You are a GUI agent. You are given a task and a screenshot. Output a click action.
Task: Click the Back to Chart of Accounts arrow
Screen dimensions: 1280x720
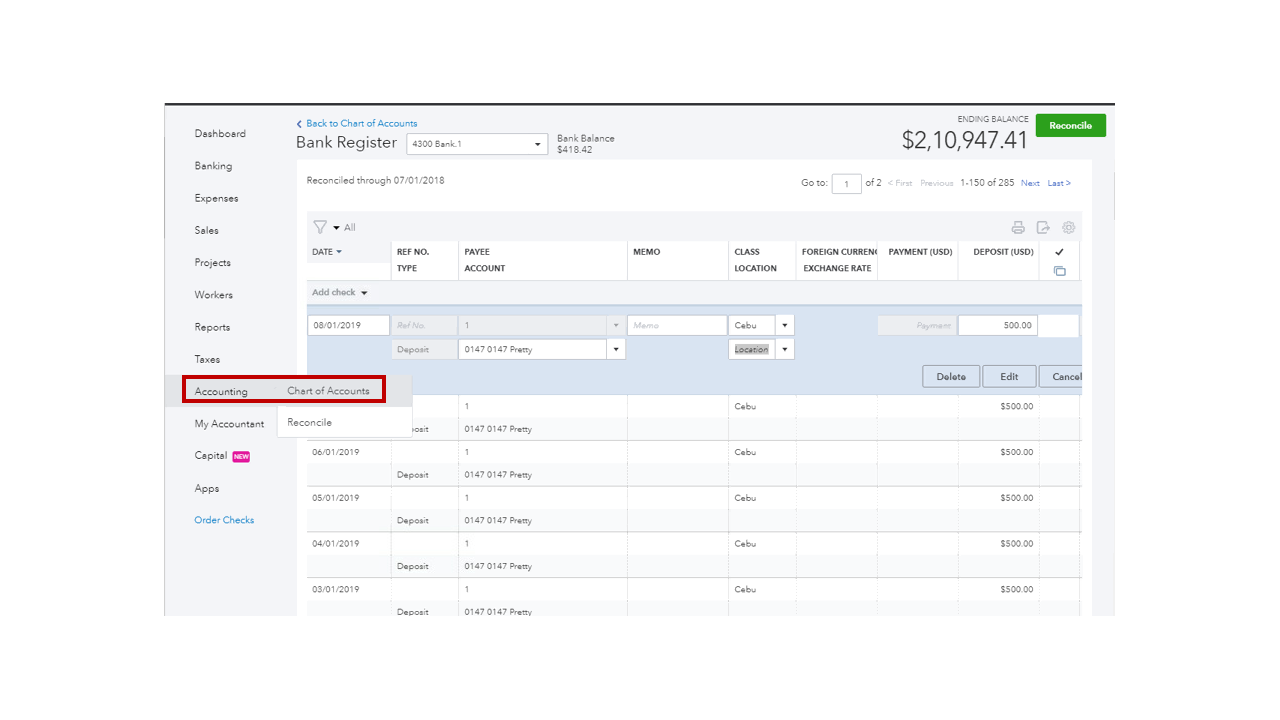coord(299,124)
